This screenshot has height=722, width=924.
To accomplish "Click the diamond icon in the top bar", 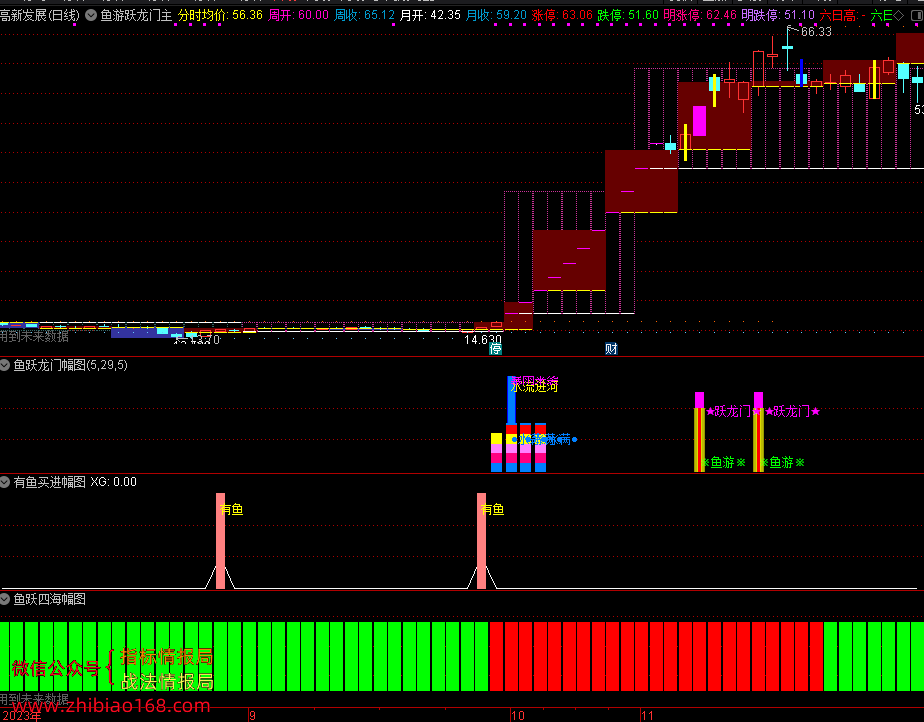I will [x=899, y=15].
